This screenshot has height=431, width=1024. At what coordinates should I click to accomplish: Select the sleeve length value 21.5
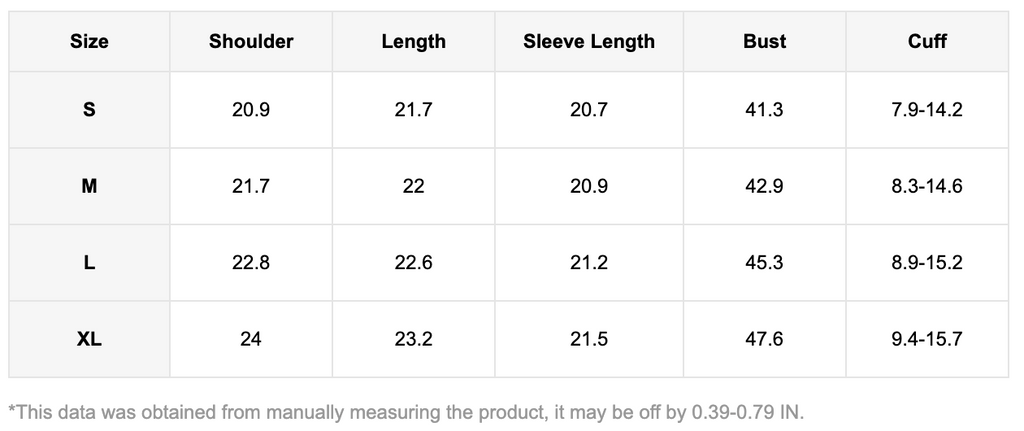tap(588, 339)
